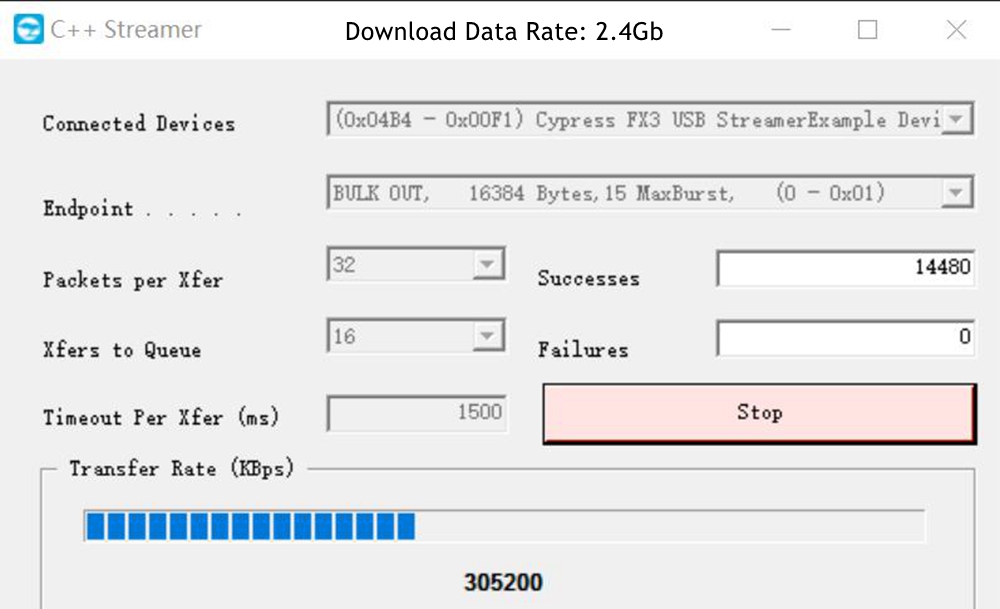Expand the Xfers to Queue dropdown arrow
Screen dimensions: 1000x609
click(488, 337)
